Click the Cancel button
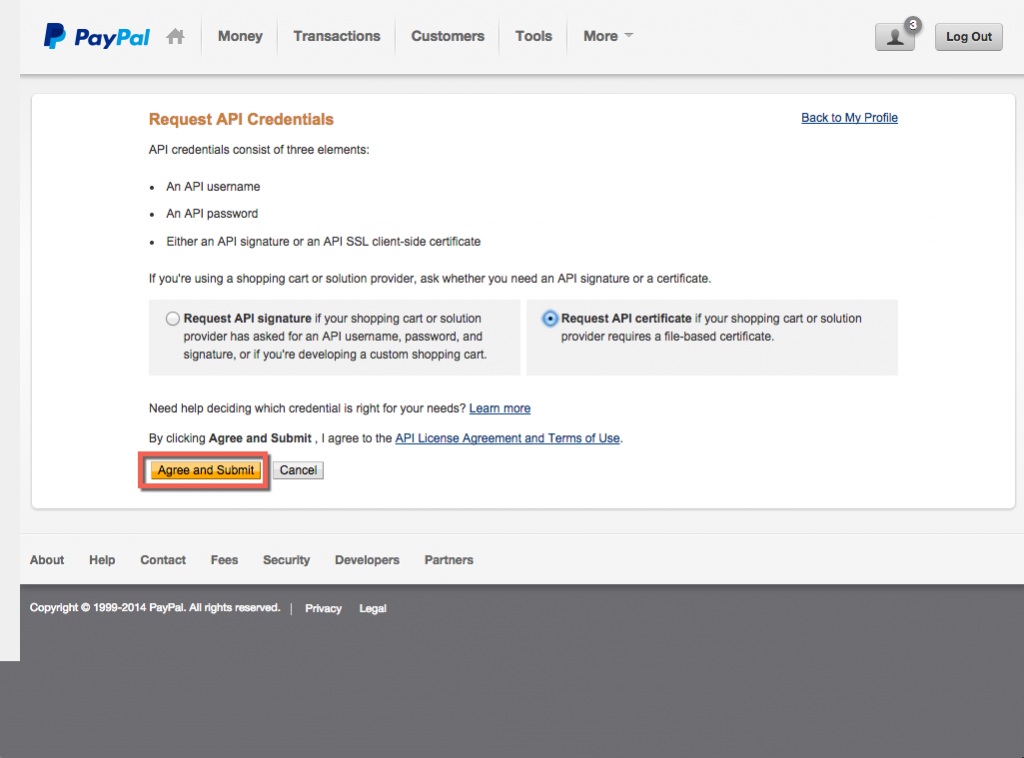The width and height of the screenshot is (1024, 758). 297,469
